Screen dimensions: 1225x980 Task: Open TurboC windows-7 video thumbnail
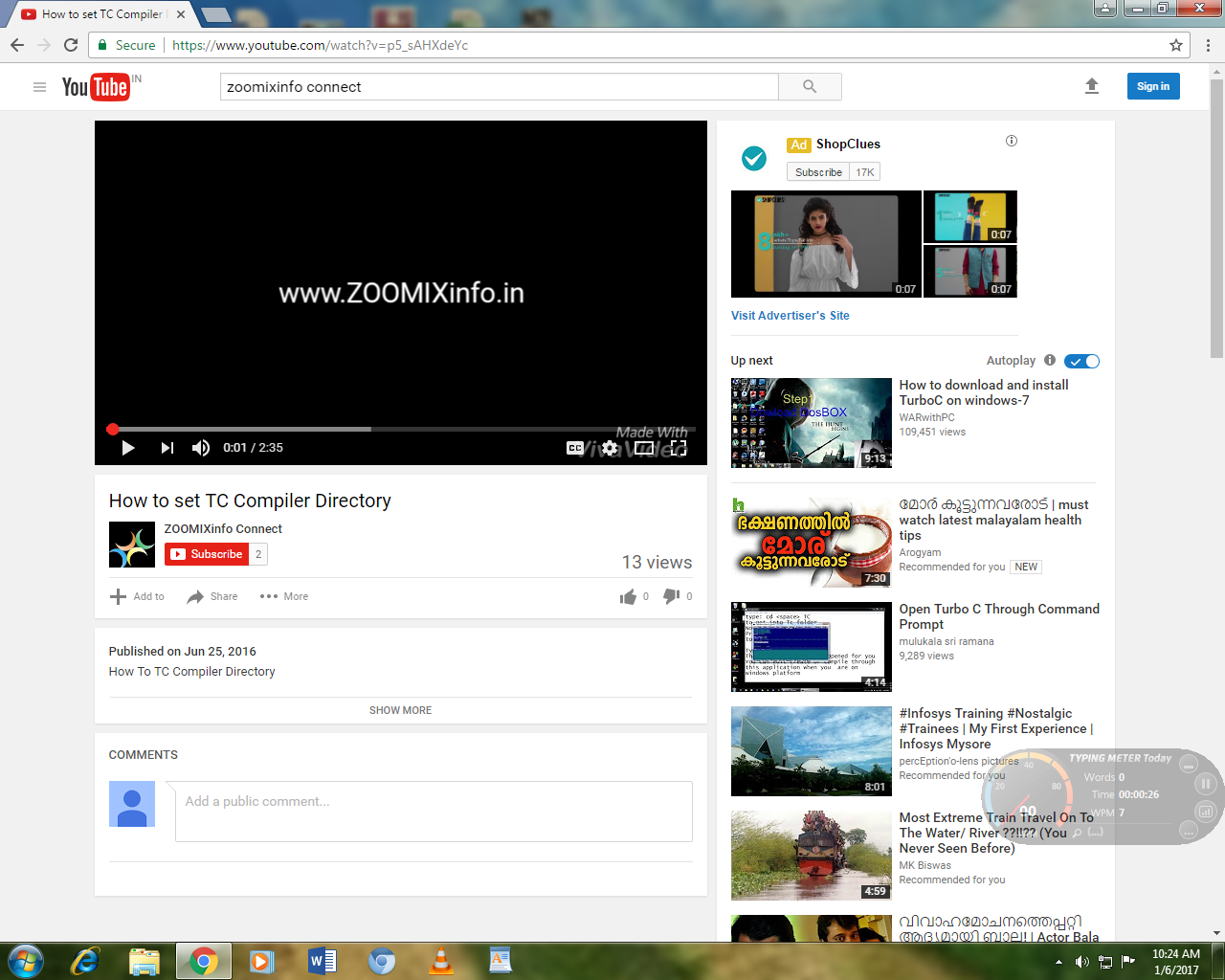point(812,423)
